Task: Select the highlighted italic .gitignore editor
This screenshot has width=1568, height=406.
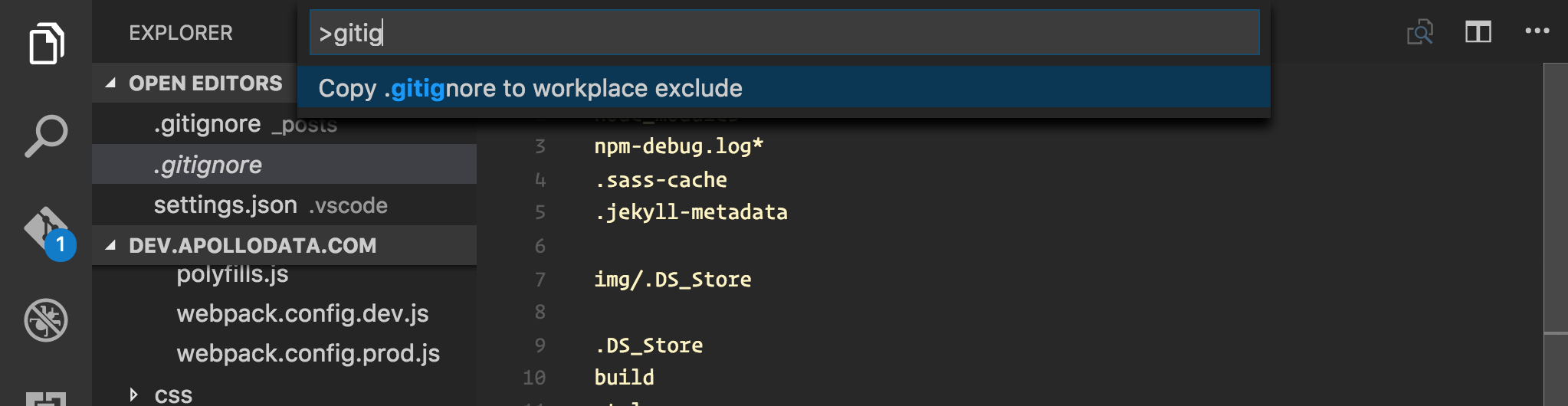Action: pos(284,164)
